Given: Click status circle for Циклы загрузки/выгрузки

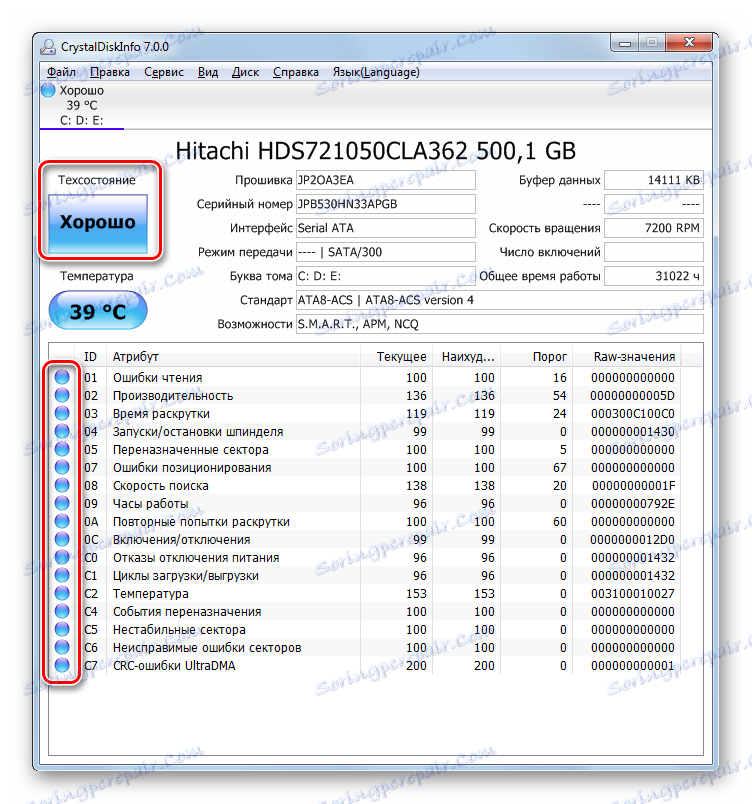Looking at the screenshot, I should [x=62, y=575].
